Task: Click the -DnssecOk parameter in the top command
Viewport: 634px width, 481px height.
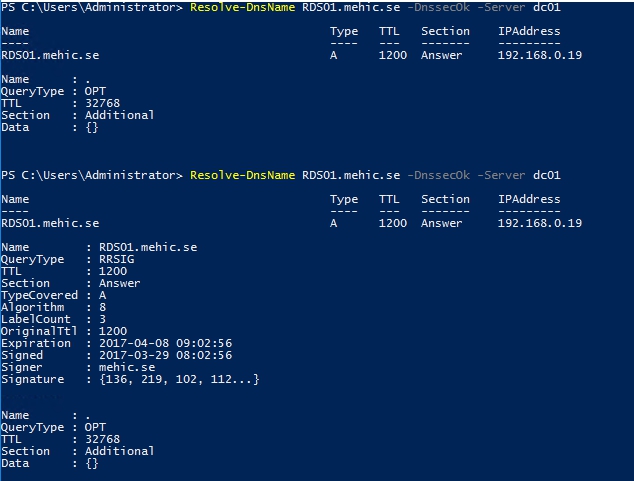Action: 440,8
